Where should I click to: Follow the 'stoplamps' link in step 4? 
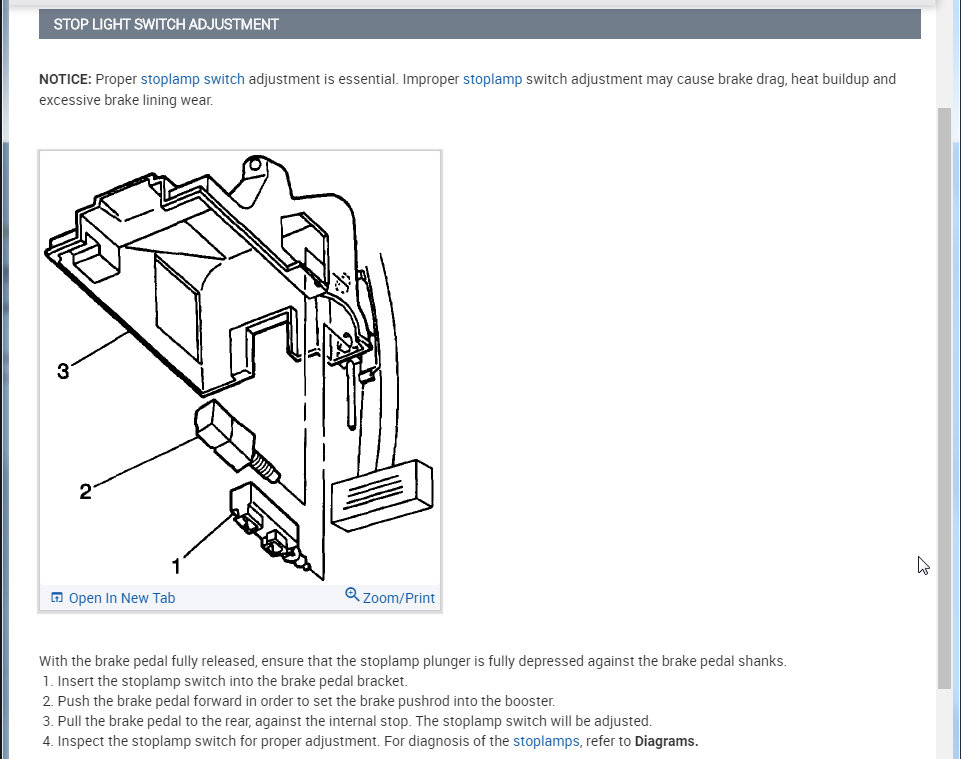pos(545,741)
